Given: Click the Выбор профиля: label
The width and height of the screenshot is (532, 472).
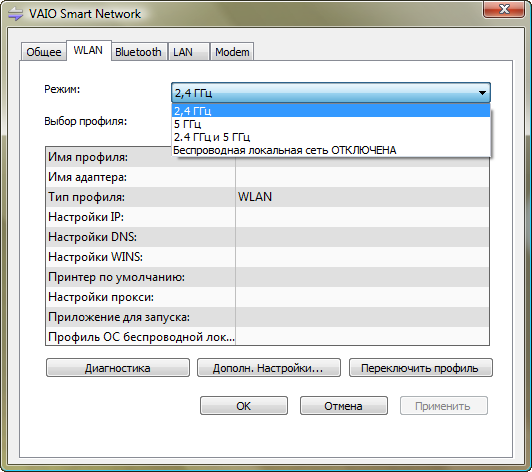Looking at the screenshot, I should (x=86, y=121).
